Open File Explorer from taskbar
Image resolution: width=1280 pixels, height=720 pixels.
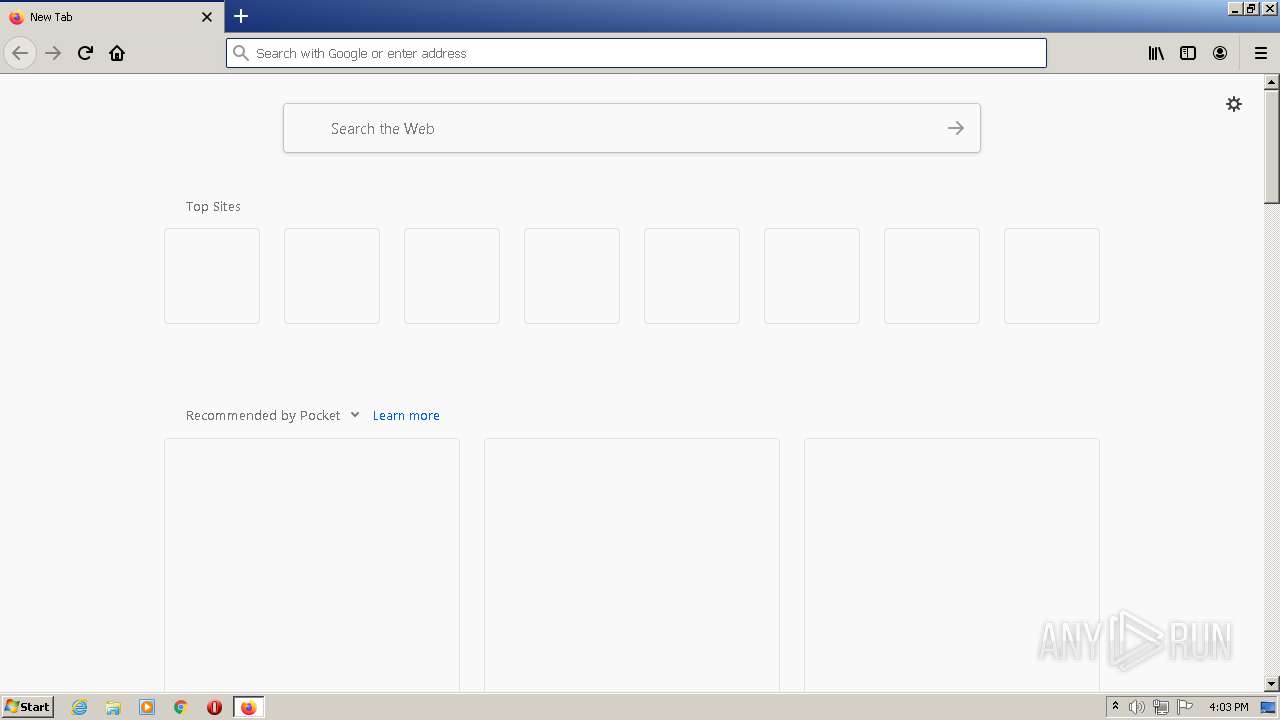[113, 707]
